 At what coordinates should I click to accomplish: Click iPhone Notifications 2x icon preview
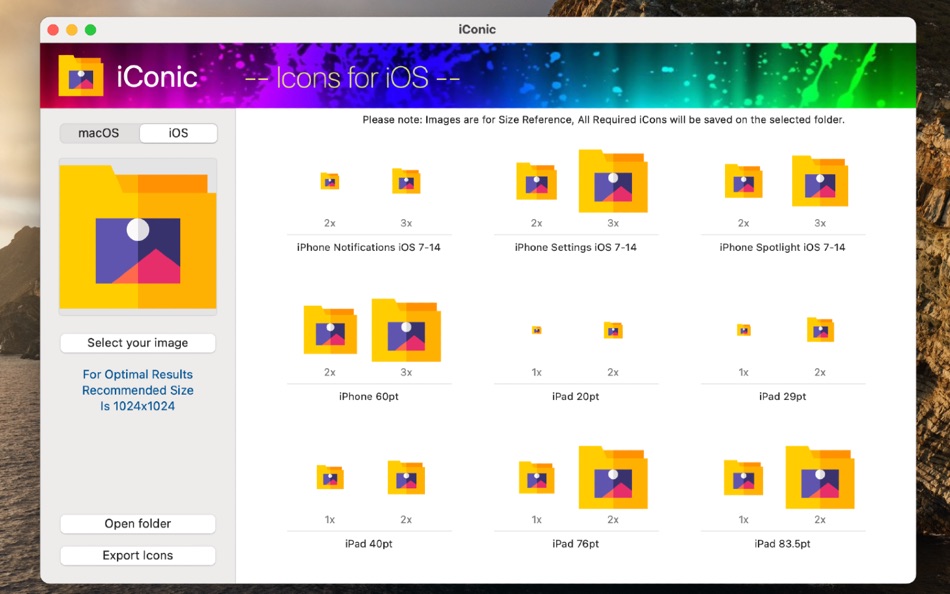tap(330, 181)
